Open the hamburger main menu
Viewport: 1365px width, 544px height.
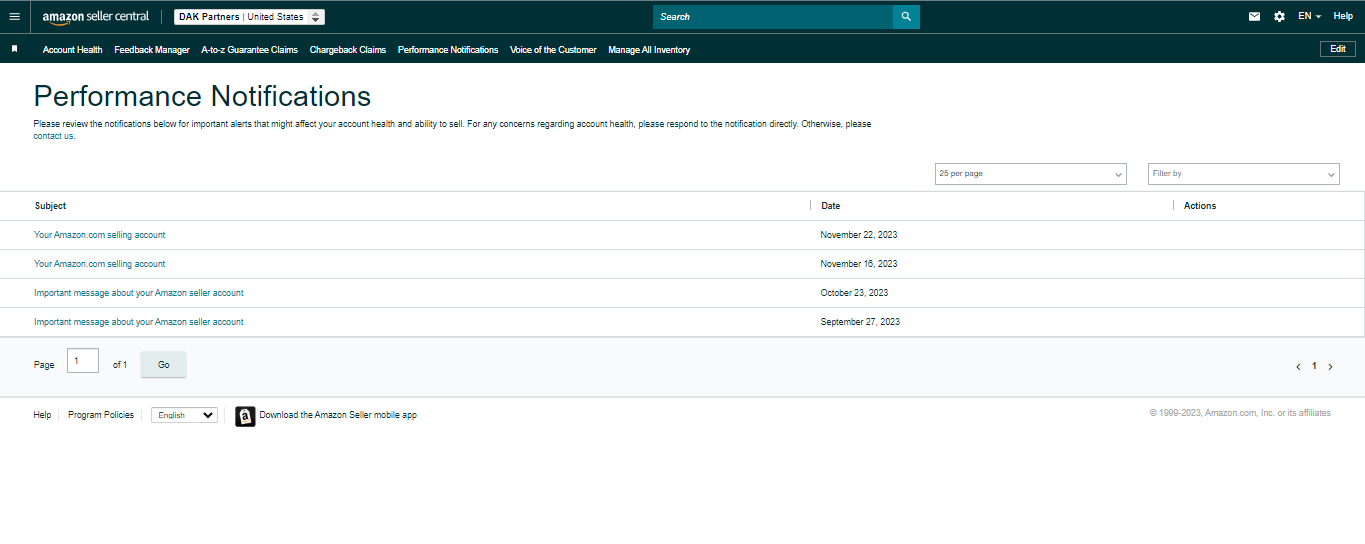point(14,17)
